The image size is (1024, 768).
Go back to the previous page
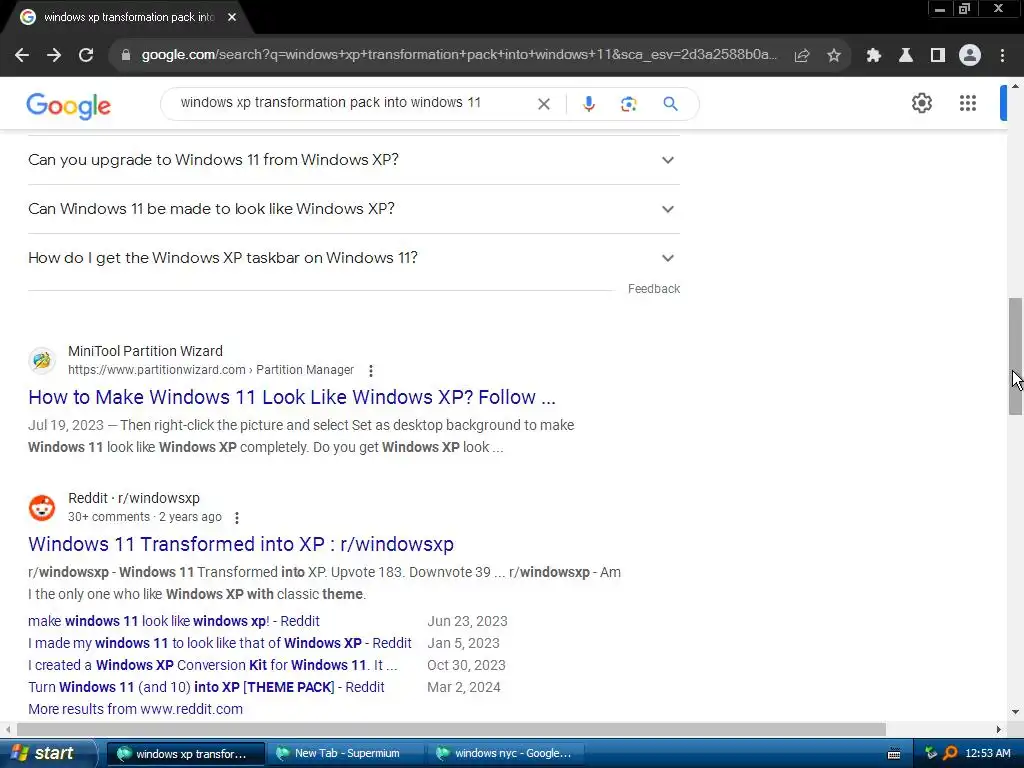point(22,56)
